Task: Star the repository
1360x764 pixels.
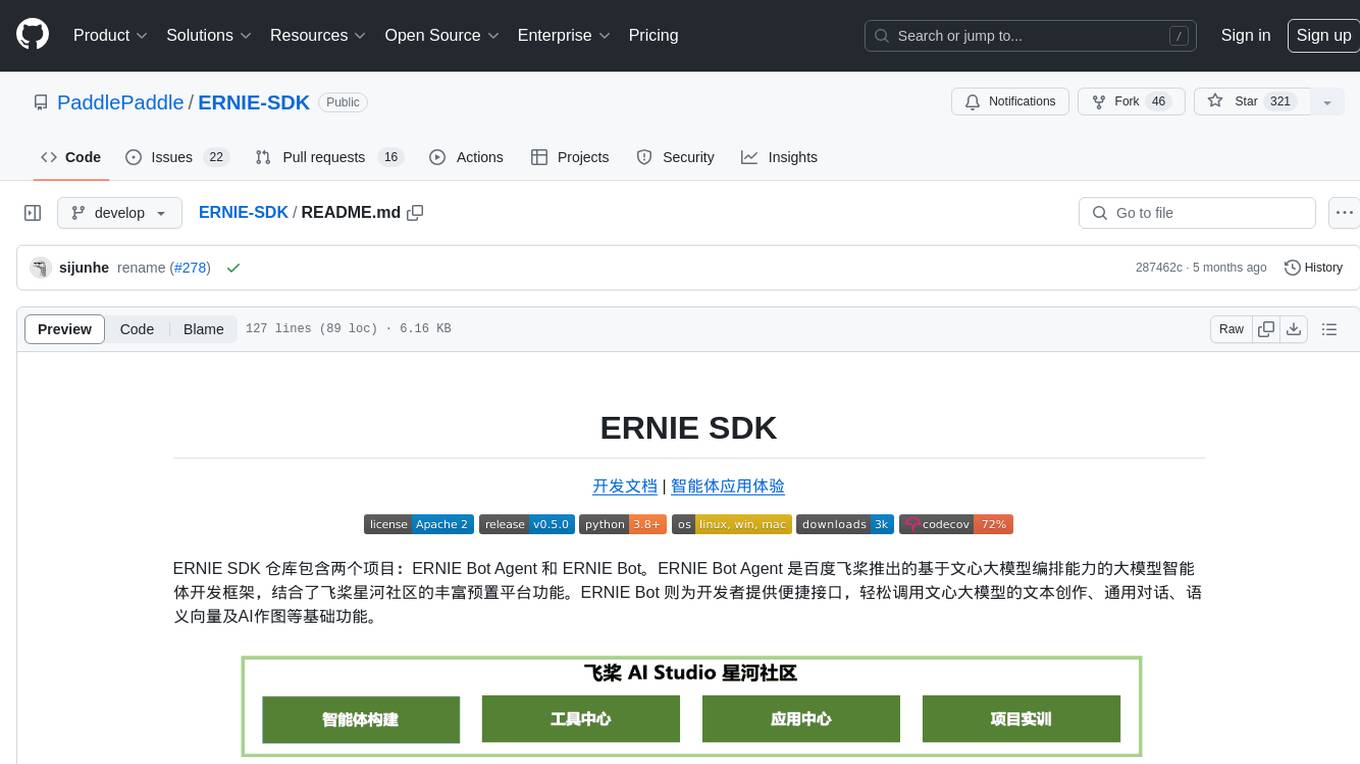Action: pos(1252,102)
